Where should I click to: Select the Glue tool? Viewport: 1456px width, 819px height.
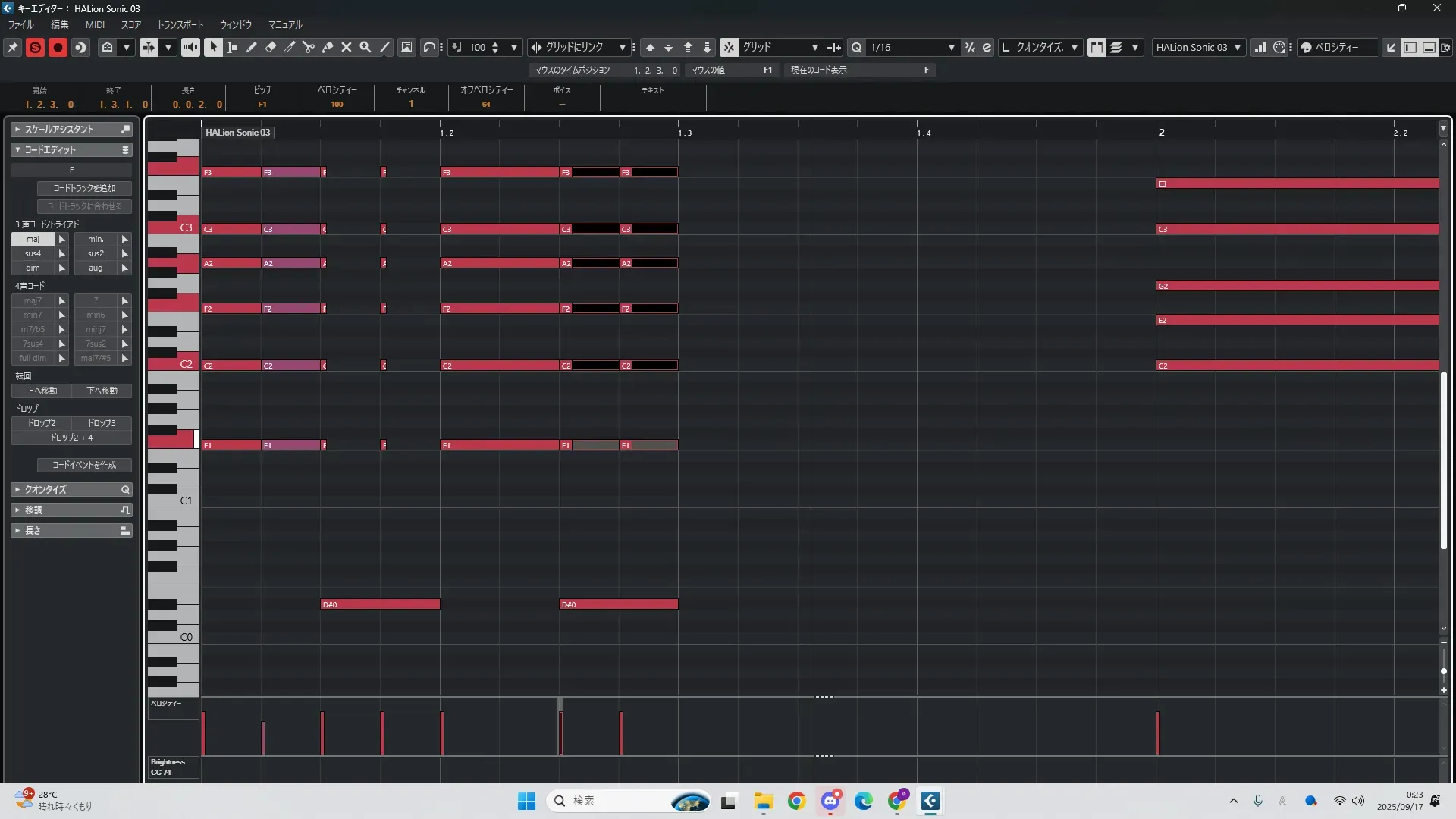pyautogui.click(x=328, y=47)
